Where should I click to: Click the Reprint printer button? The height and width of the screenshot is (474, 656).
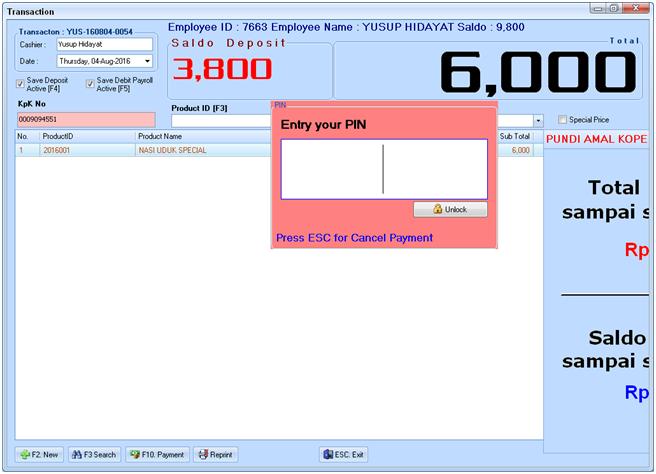(x=215, y=454)
